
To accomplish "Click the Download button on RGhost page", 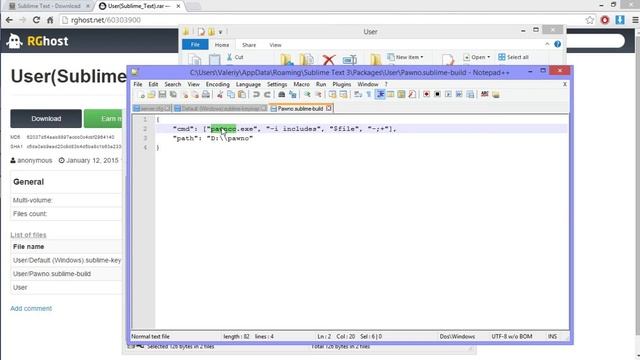I will click(x=46, y=118).
